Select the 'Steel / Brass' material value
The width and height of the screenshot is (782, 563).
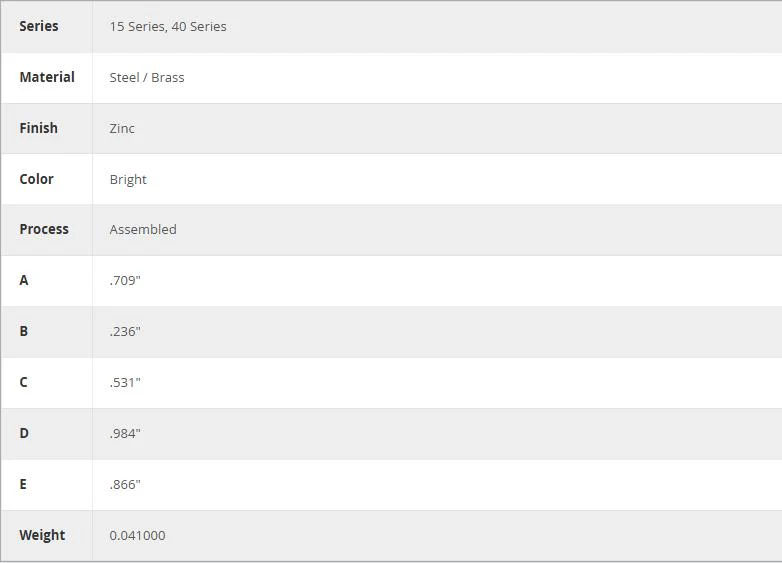click(147, 78)
